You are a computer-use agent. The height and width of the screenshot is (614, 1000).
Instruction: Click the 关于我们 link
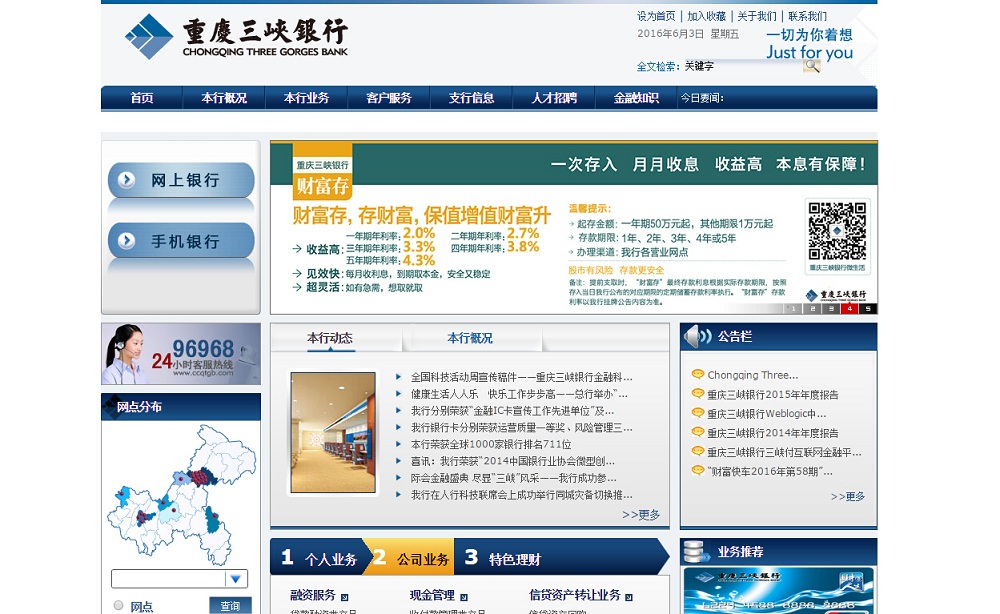pos(757,16)
